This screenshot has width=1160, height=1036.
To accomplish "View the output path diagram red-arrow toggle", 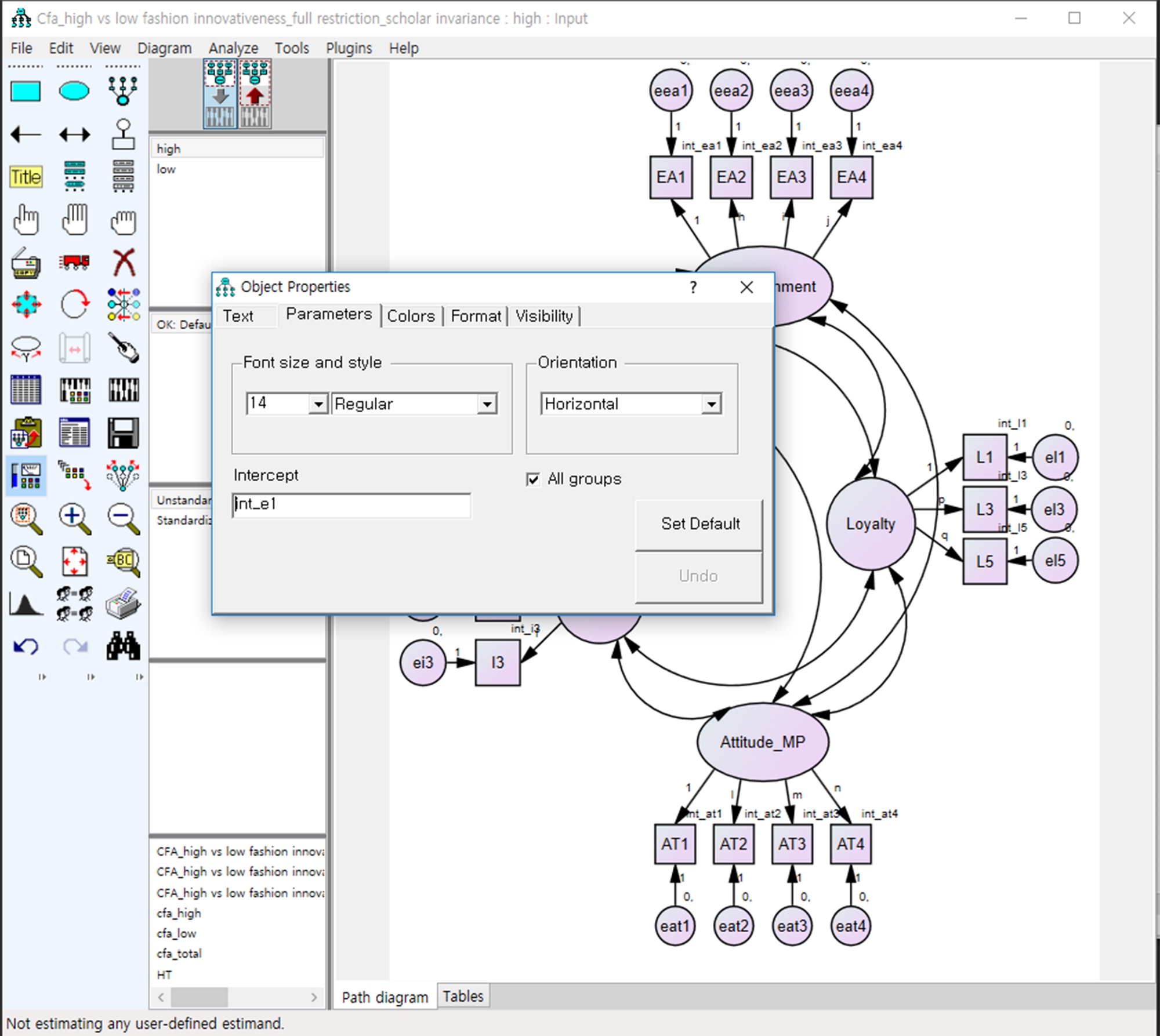I will point(255,94).
